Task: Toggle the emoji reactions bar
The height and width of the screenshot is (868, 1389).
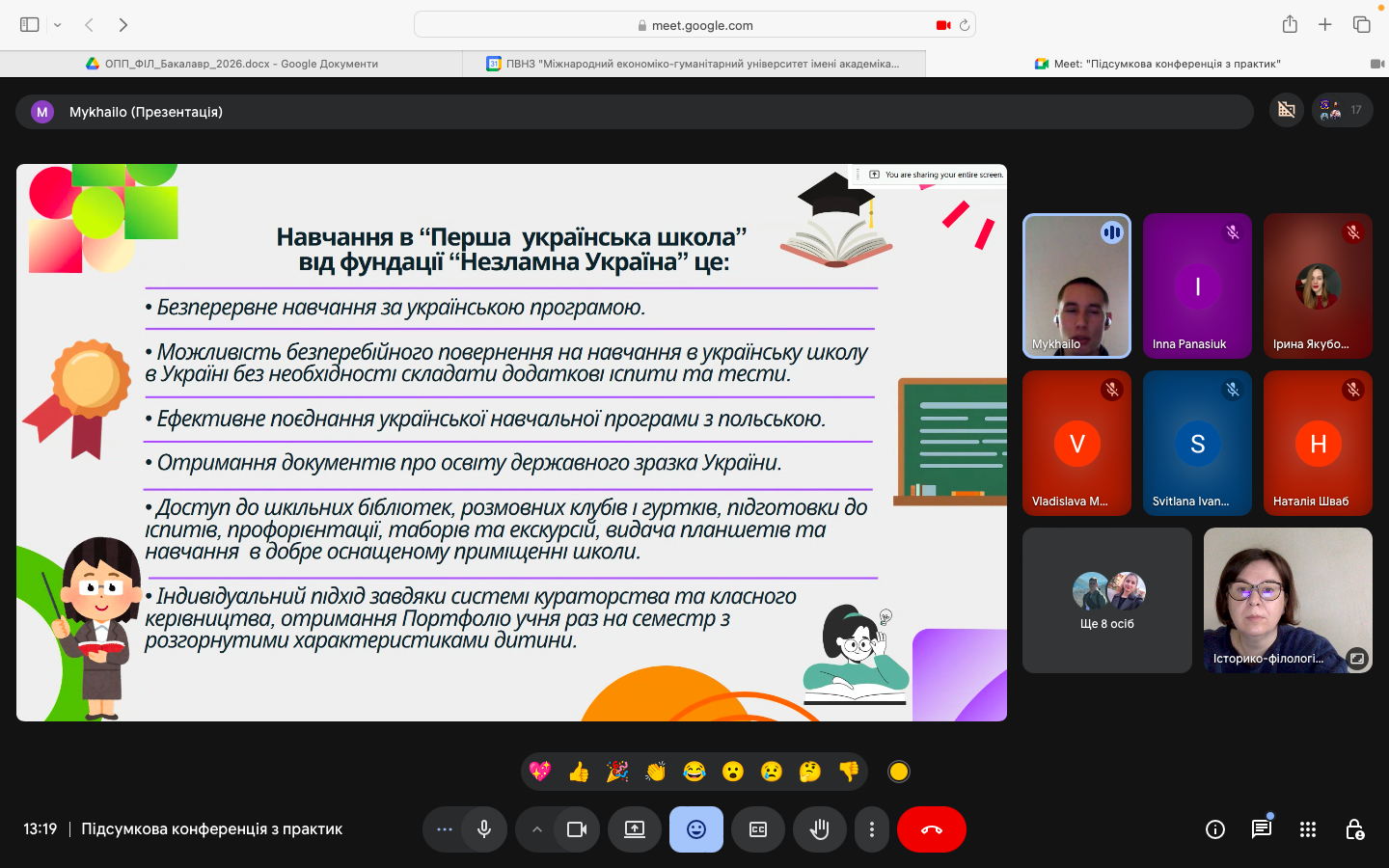Action: (x=696, y=829)
